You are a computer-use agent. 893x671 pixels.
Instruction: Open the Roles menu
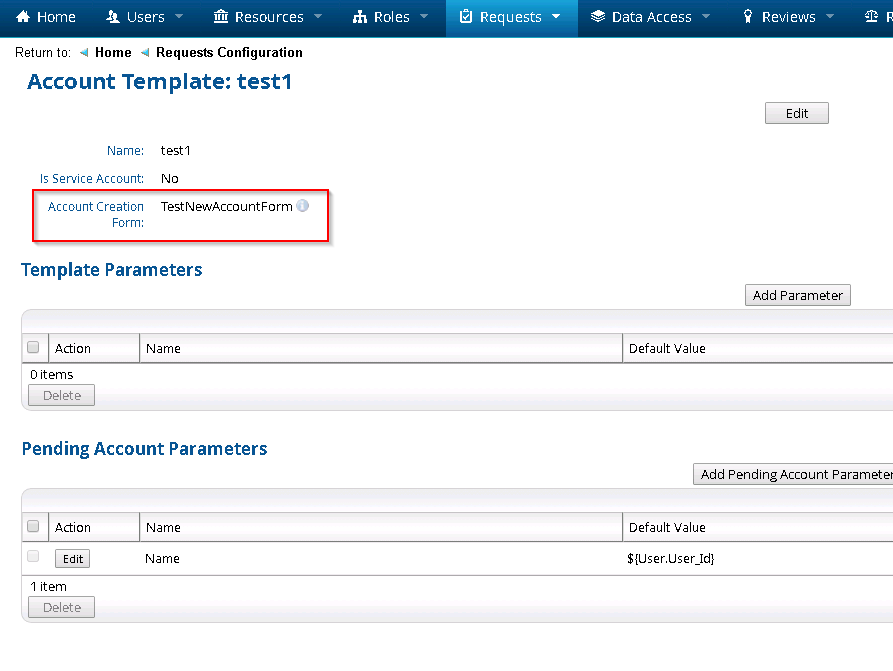point(391,17)
